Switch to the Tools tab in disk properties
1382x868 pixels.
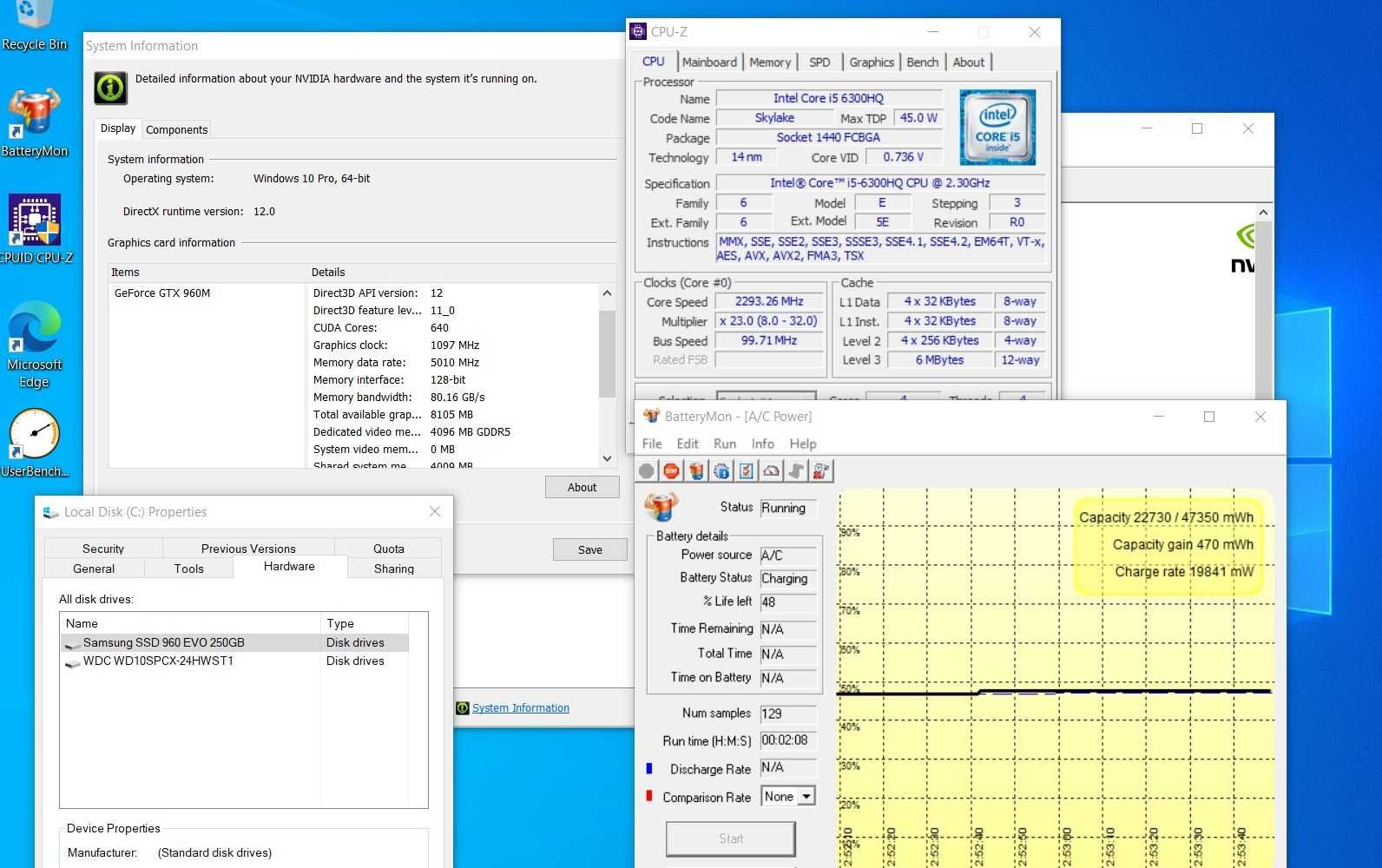click(188, 569)
